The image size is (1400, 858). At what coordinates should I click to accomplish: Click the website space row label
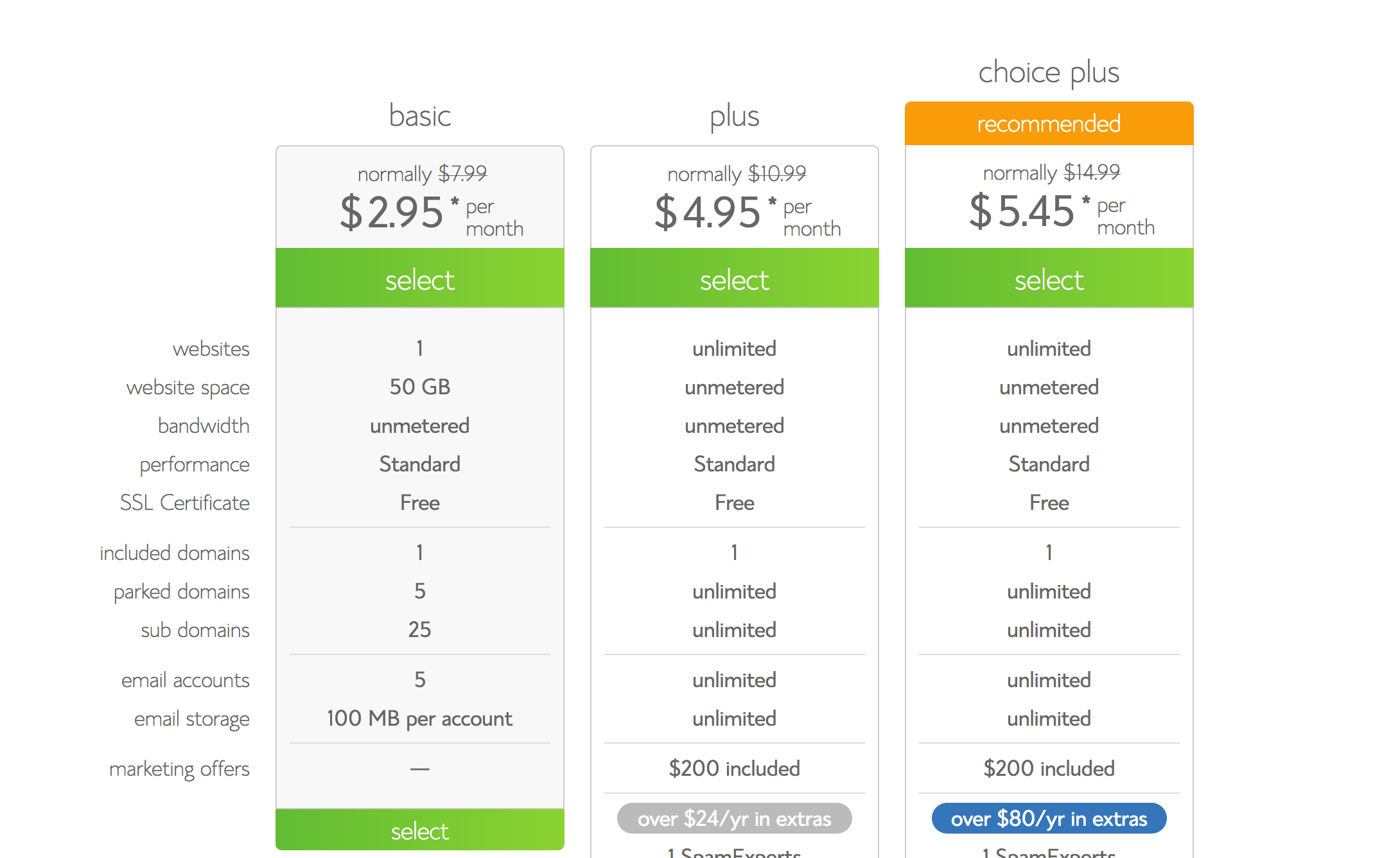188,387
